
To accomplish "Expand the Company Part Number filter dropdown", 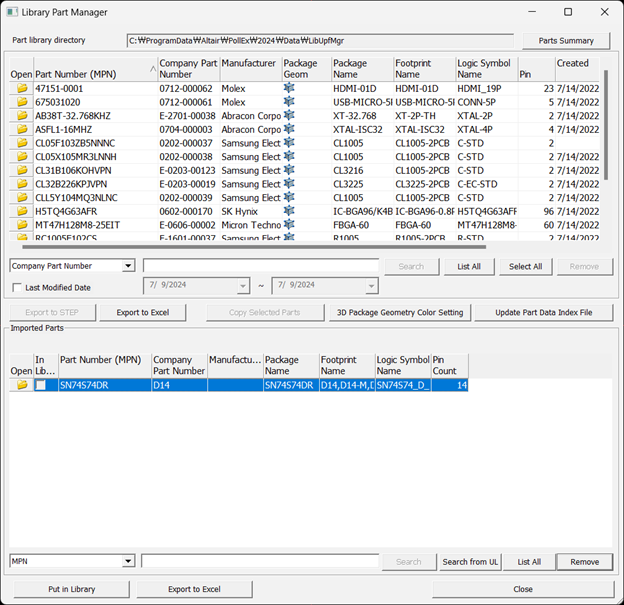I will [127, 266].
